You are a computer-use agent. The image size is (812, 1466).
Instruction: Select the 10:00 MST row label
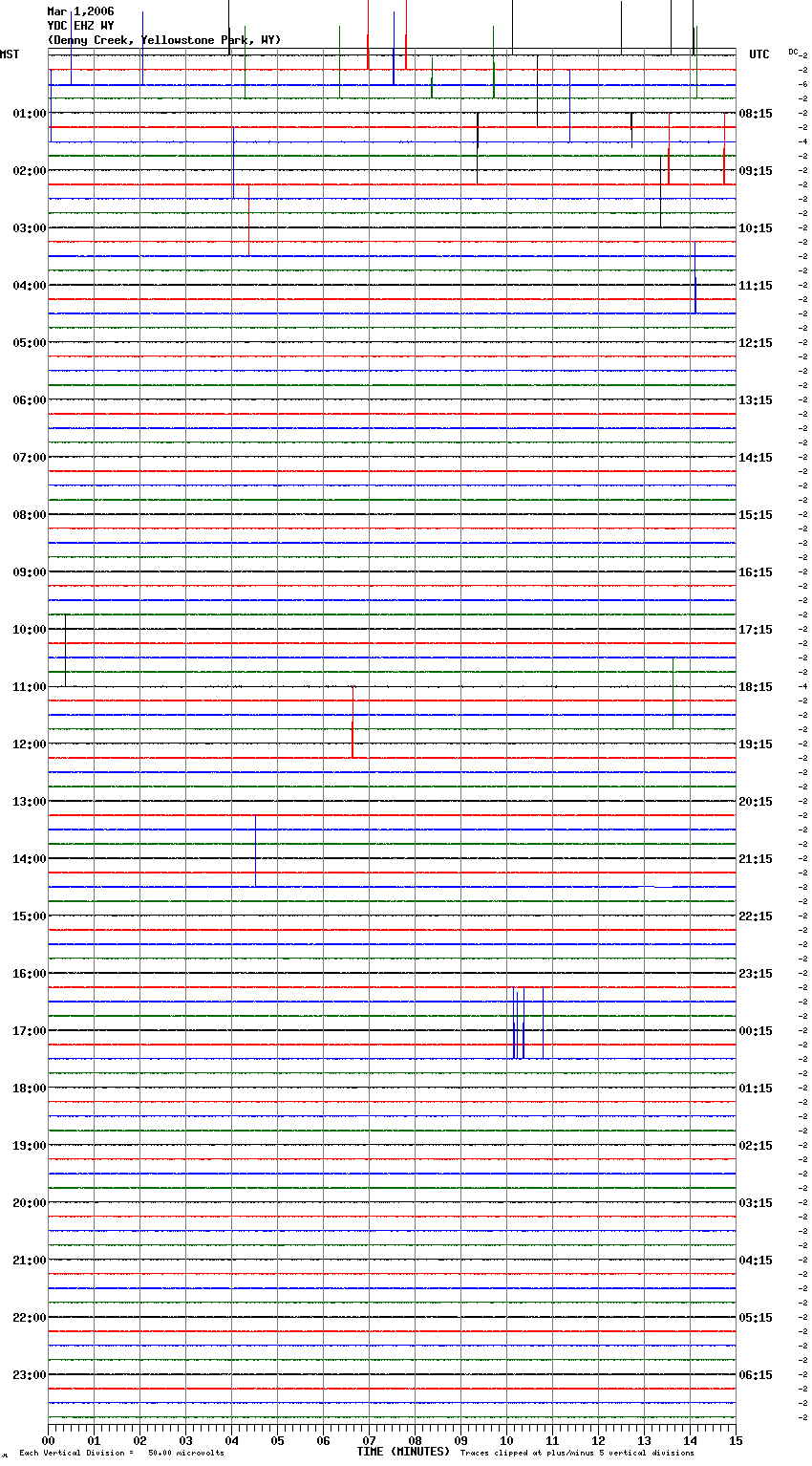(x=30, y=630)
